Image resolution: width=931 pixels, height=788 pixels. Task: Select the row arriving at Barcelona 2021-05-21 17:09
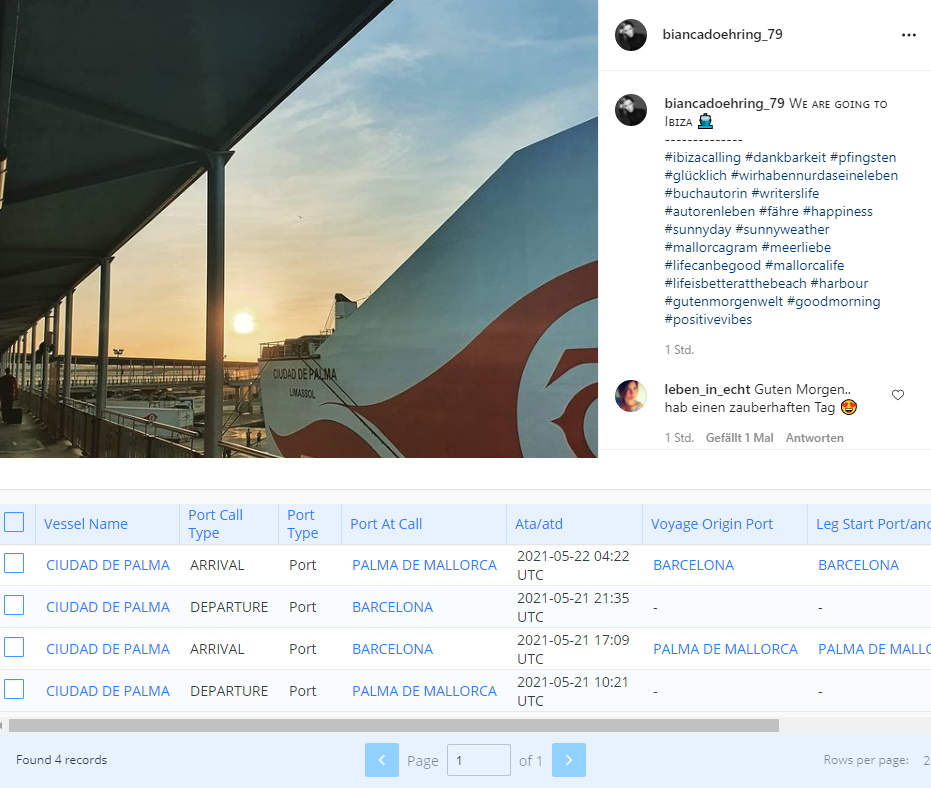[x=14, y=647]
